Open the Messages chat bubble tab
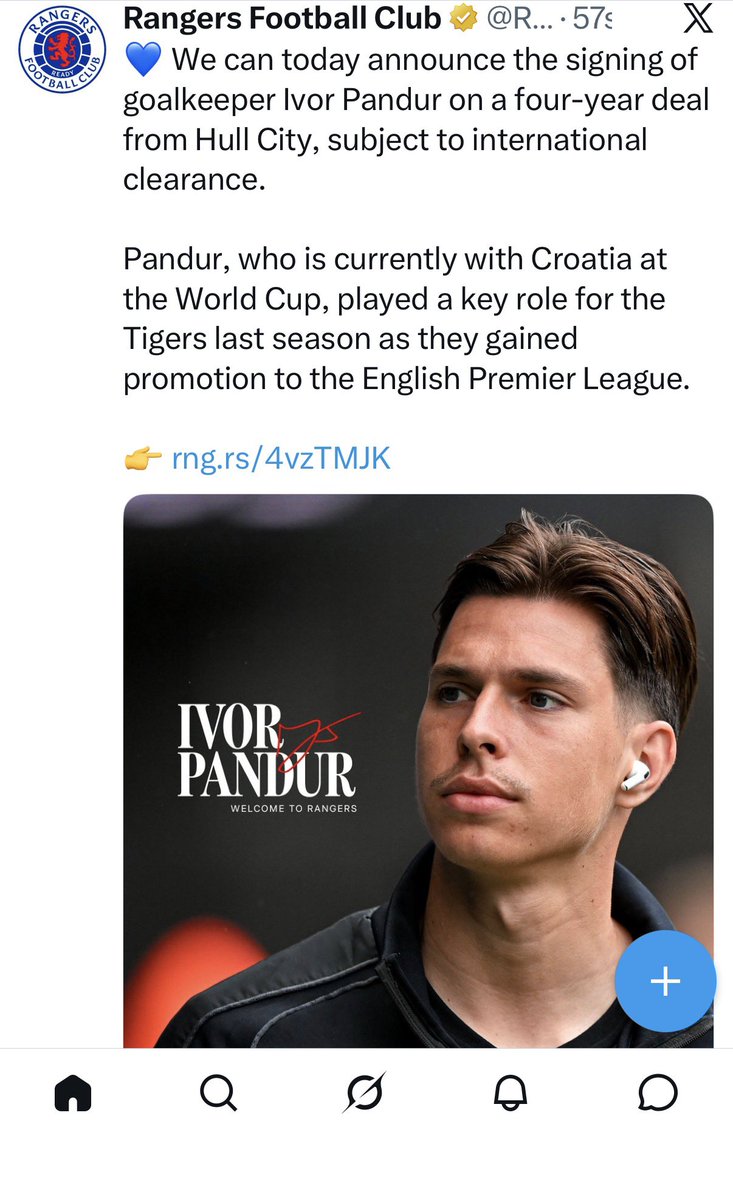This screenshot has height=1200, width=733. (x=658, y=1093)
